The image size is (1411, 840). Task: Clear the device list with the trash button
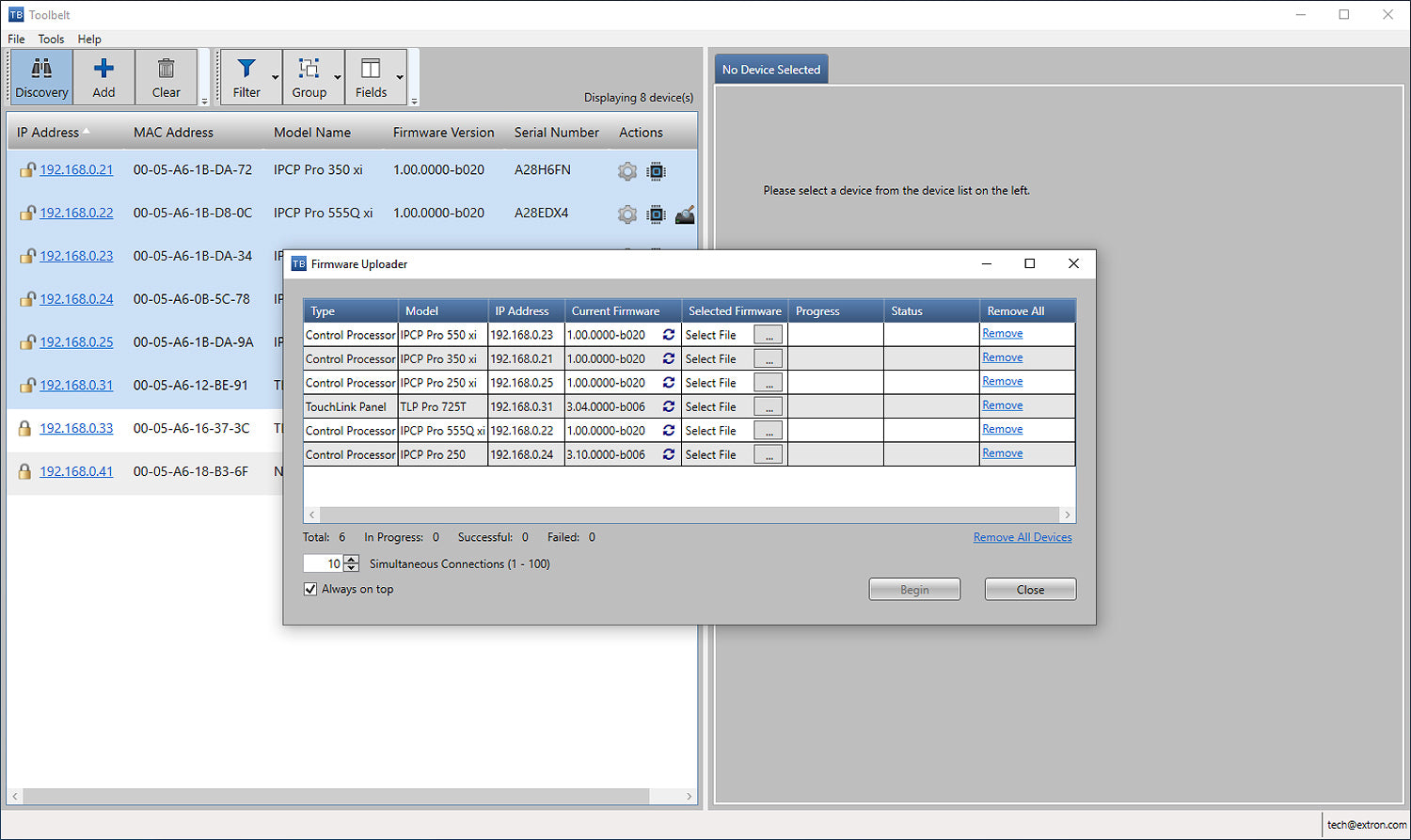coord(166,77)
